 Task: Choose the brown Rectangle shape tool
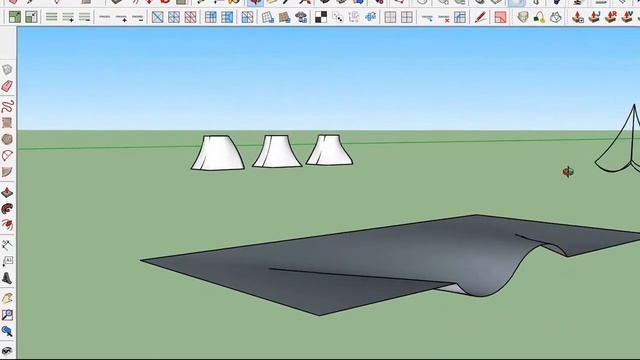coord(7,122)
